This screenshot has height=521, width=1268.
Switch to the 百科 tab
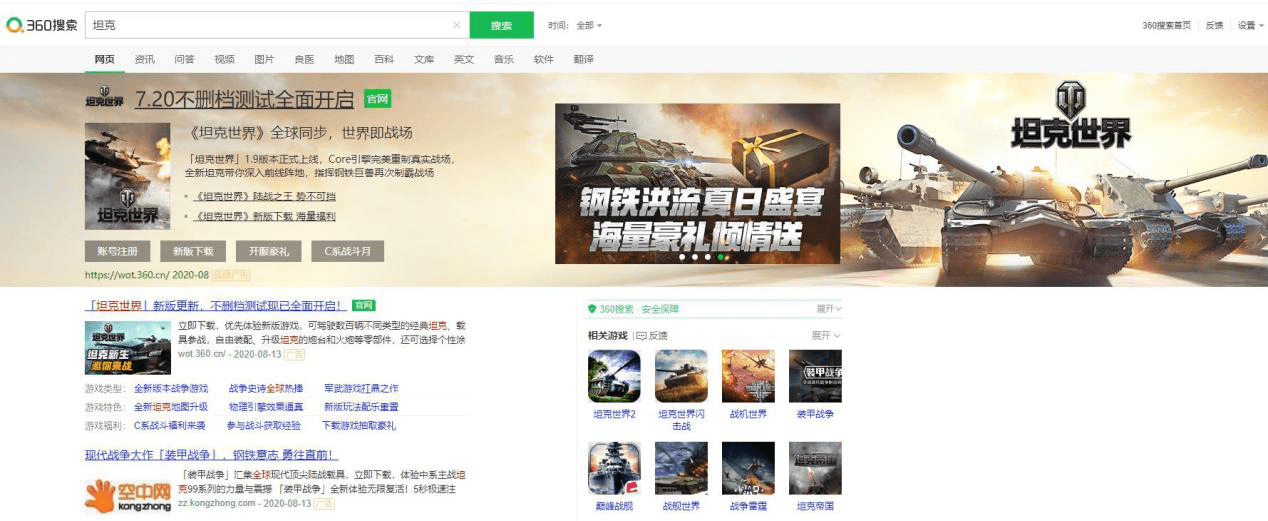click(384, 59)
